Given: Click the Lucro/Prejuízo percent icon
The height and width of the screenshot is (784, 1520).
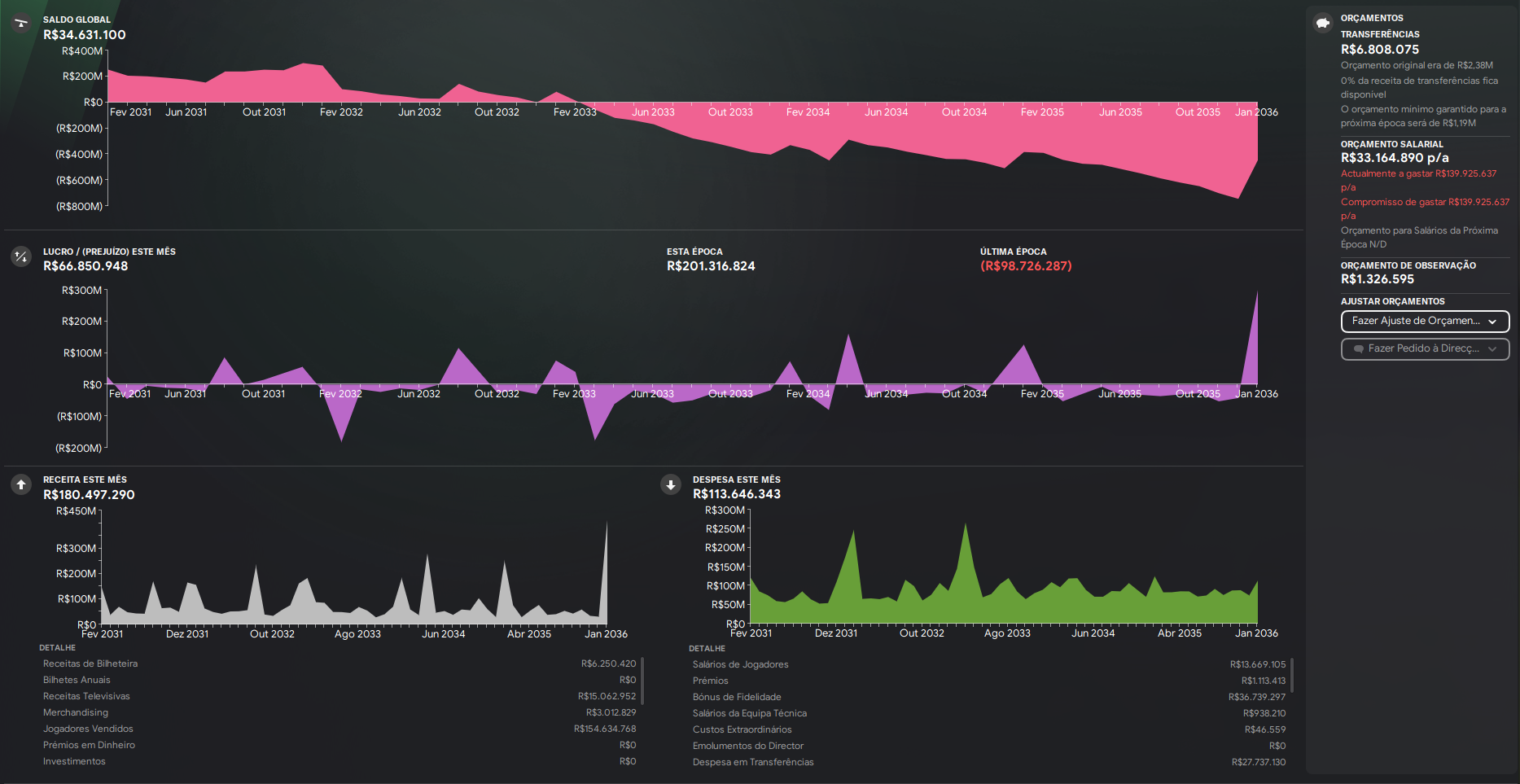Looking at the screenshot, I should point(21,256).
